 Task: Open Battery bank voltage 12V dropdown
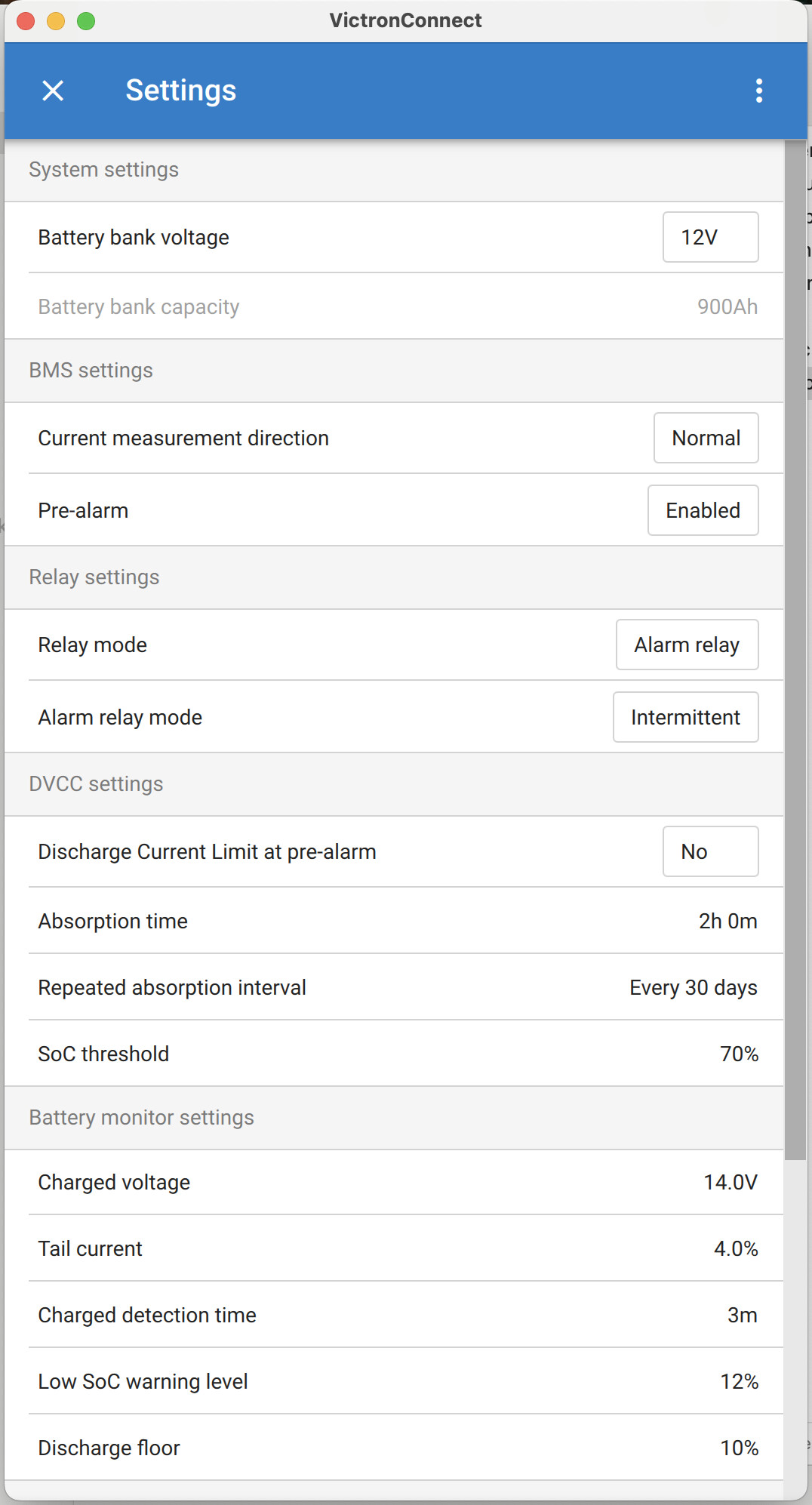(710, 237)
